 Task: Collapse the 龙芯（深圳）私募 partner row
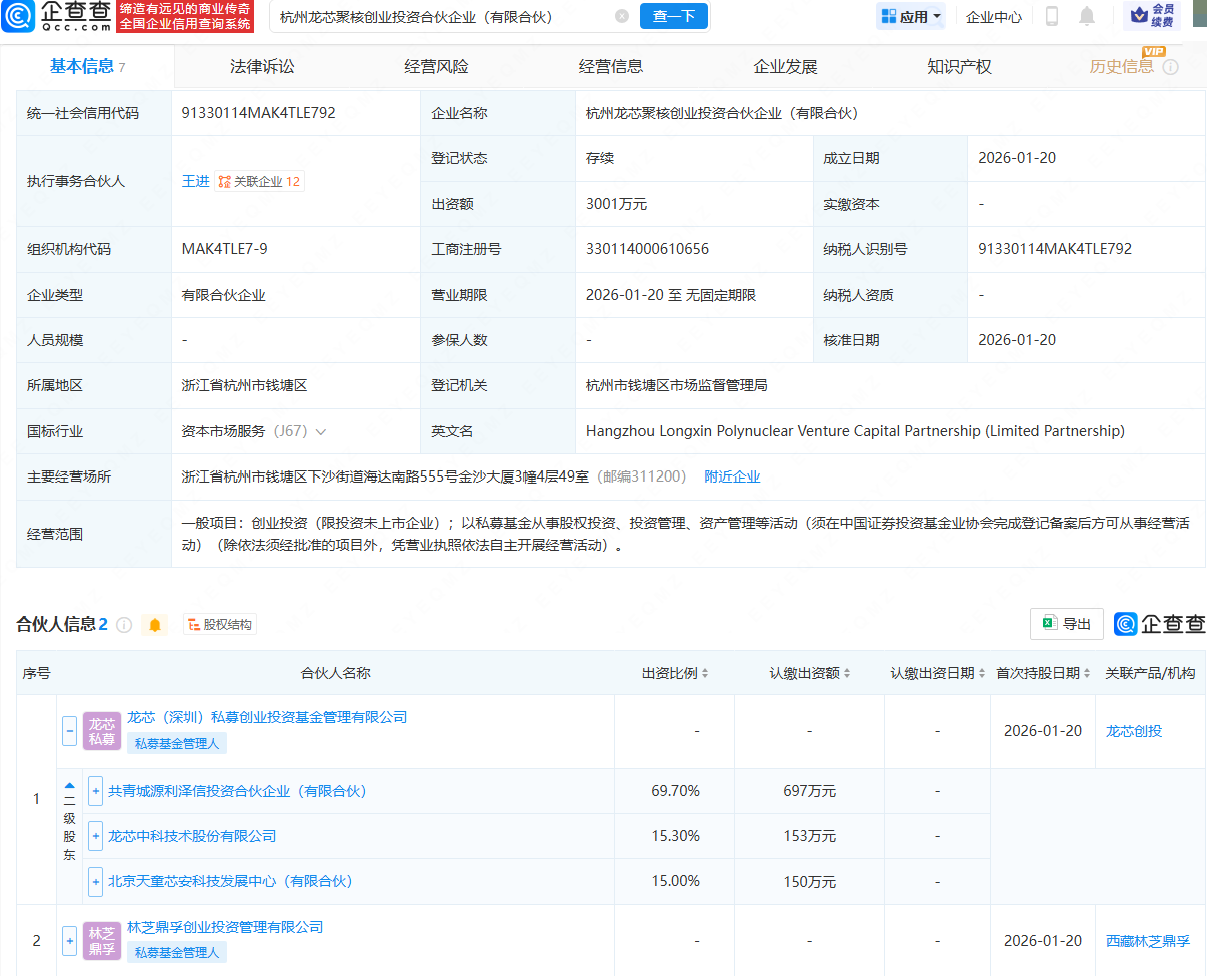click(68, 730)
